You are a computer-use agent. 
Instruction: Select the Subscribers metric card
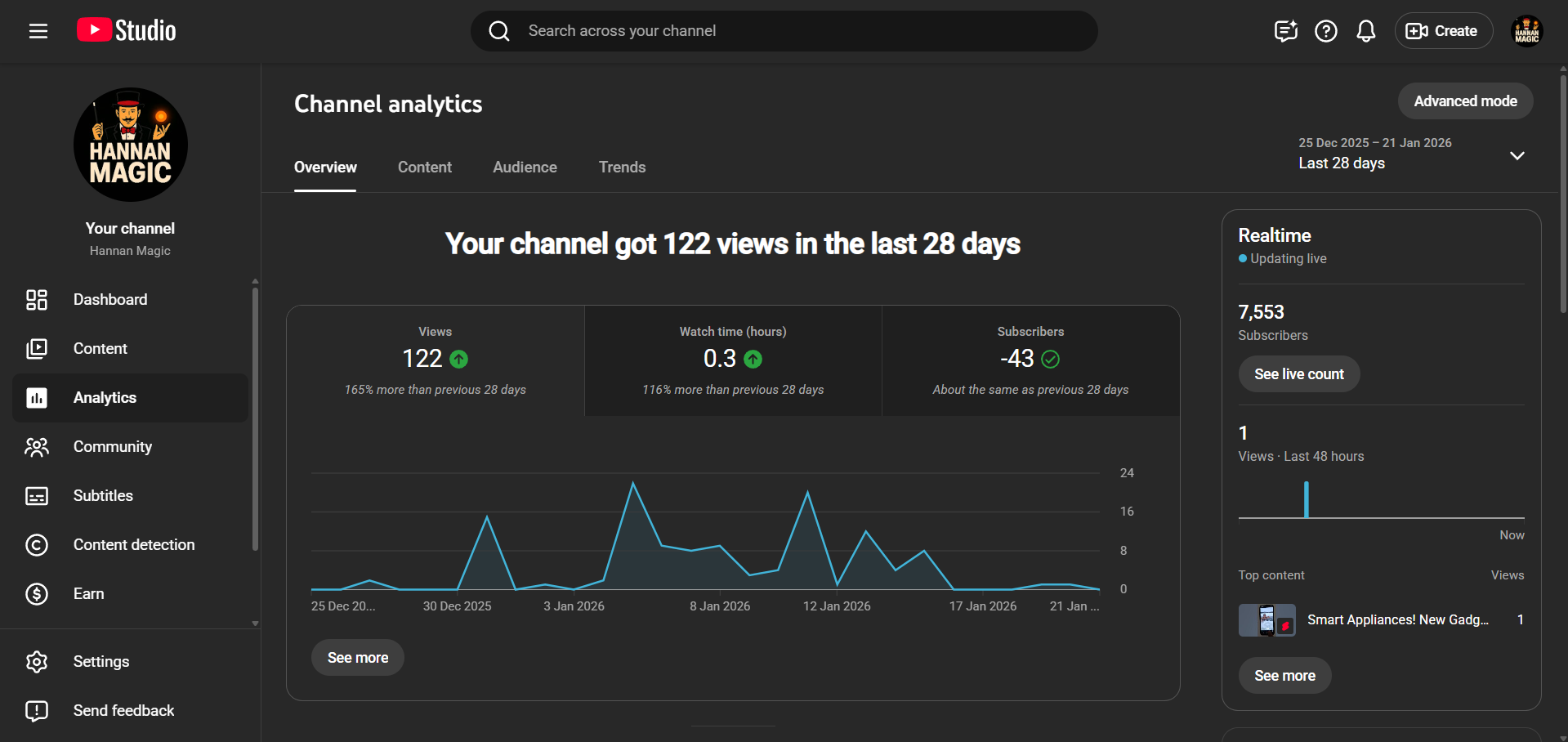[x=1030, y=360]
